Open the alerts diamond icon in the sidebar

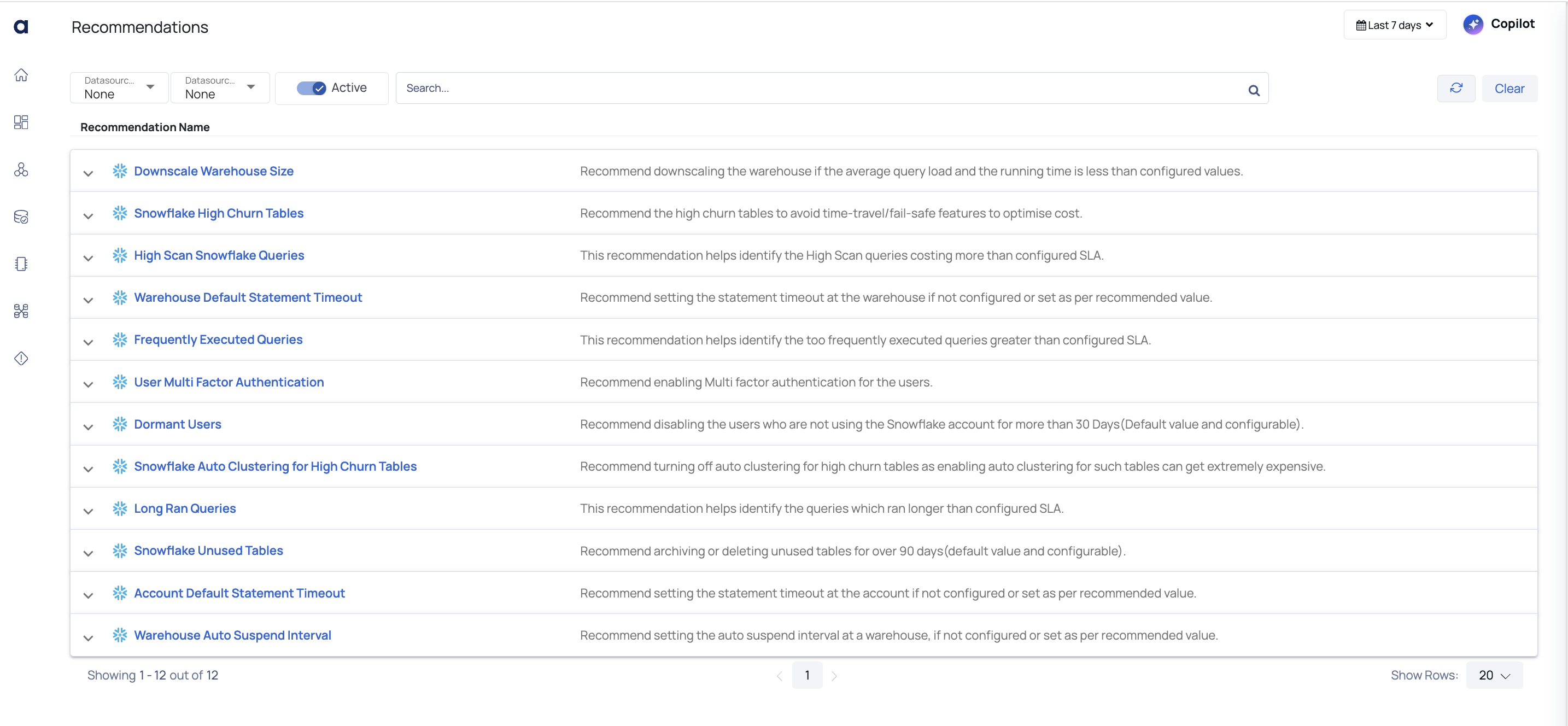[x=21, y=359]
